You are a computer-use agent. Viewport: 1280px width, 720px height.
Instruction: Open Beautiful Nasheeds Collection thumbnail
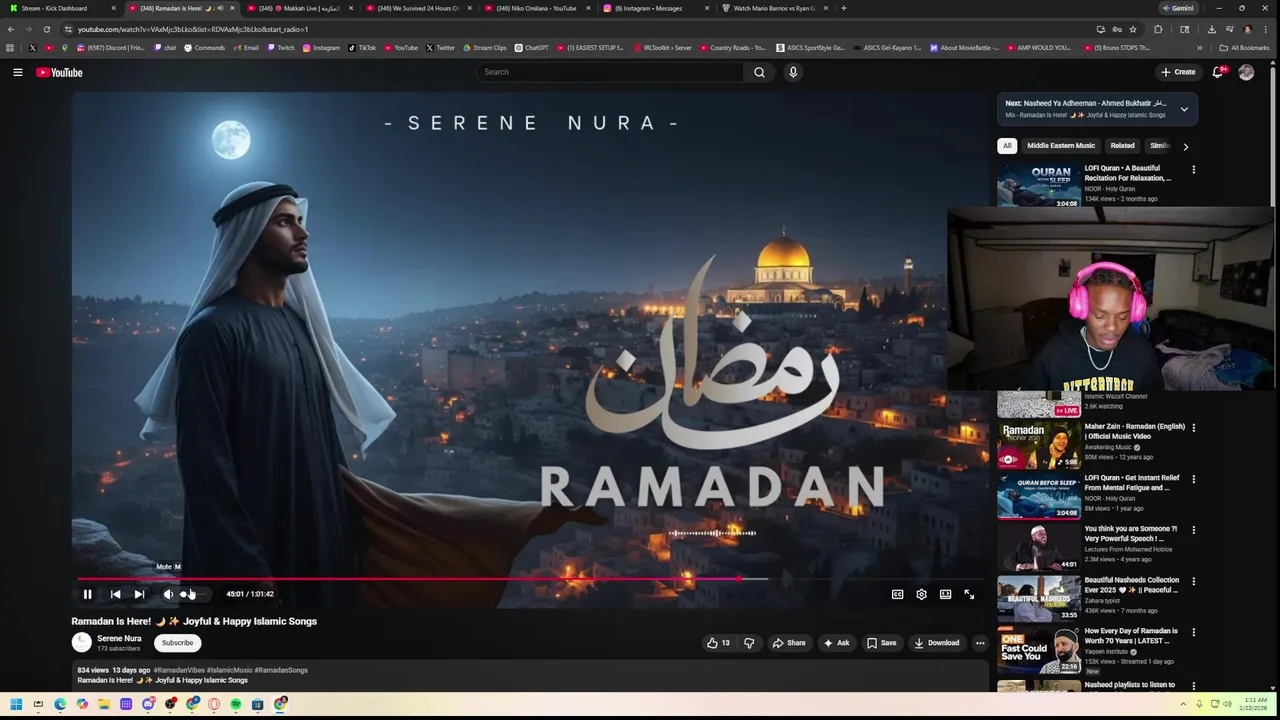coord(1038,598)
